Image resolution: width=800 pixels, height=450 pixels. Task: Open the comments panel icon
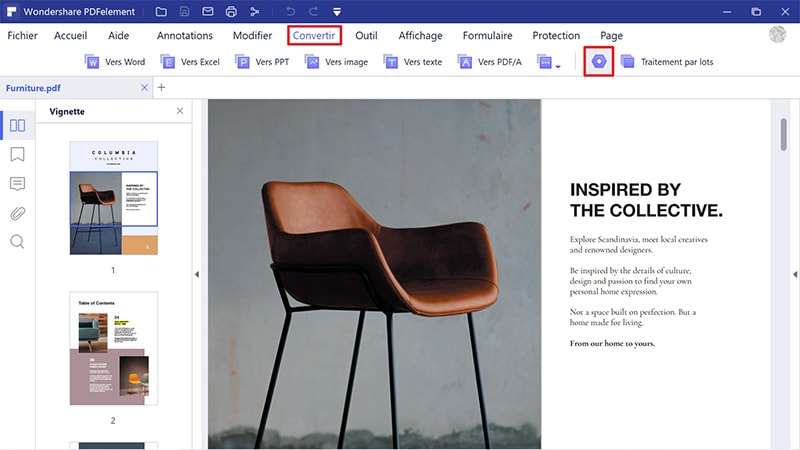(x=17, y=184)
